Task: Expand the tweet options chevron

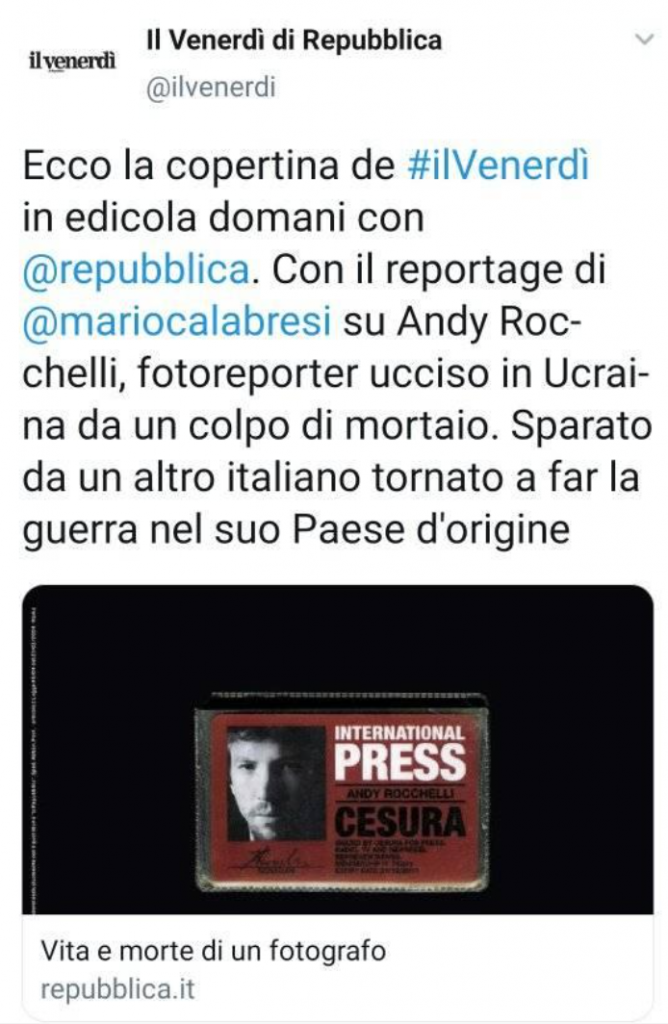Action: [644, 40]
